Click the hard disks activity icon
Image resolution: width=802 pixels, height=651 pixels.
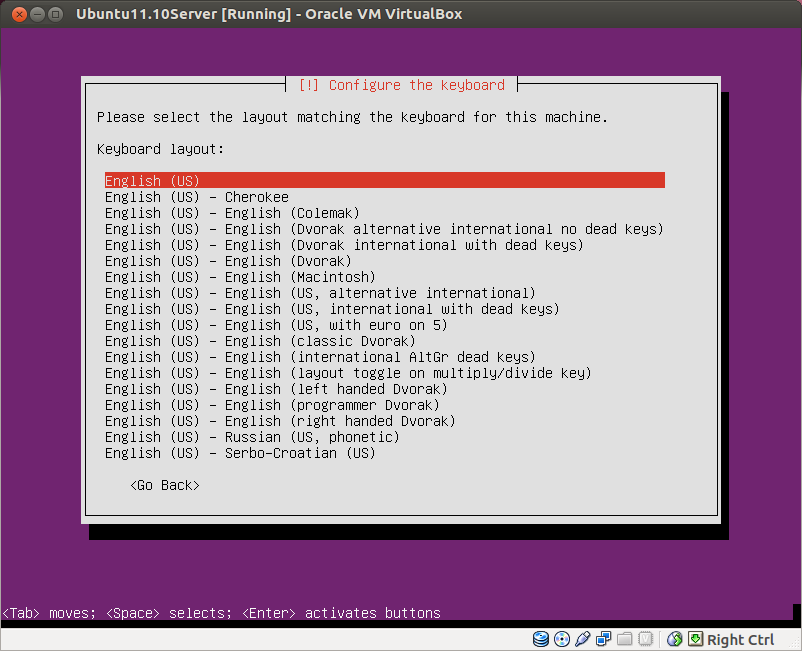pos(541,639)
